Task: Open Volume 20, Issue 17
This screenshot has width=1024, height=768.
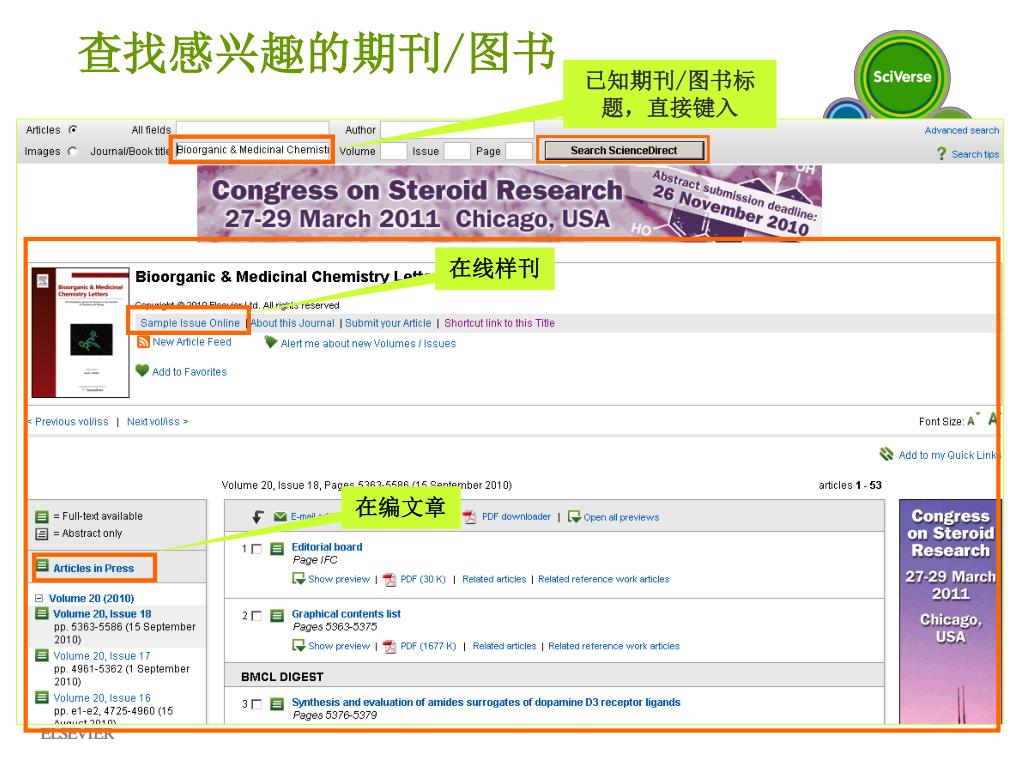Action: pyautogui.click(x=102, y=656)
